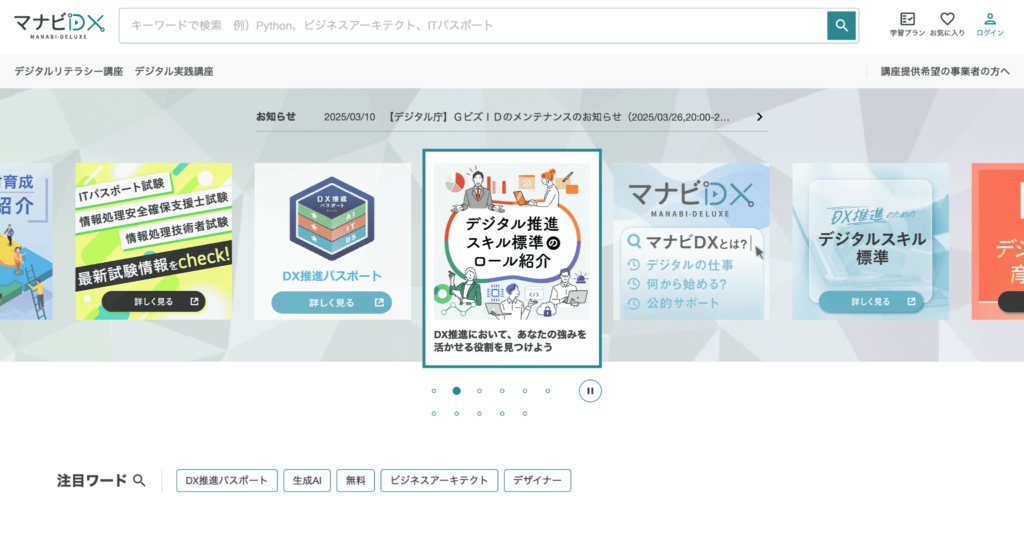1024x551 pixels.
Task: Open the 学習プラン icon
Action: [907, 24]
